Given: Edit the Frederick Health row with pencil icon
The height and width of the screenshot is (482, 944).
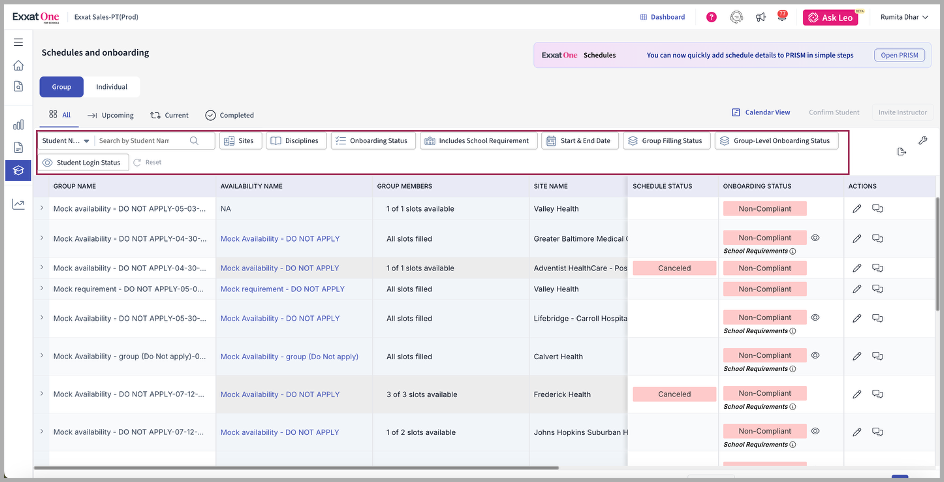Looking at the screenshot, I should 856,394.
